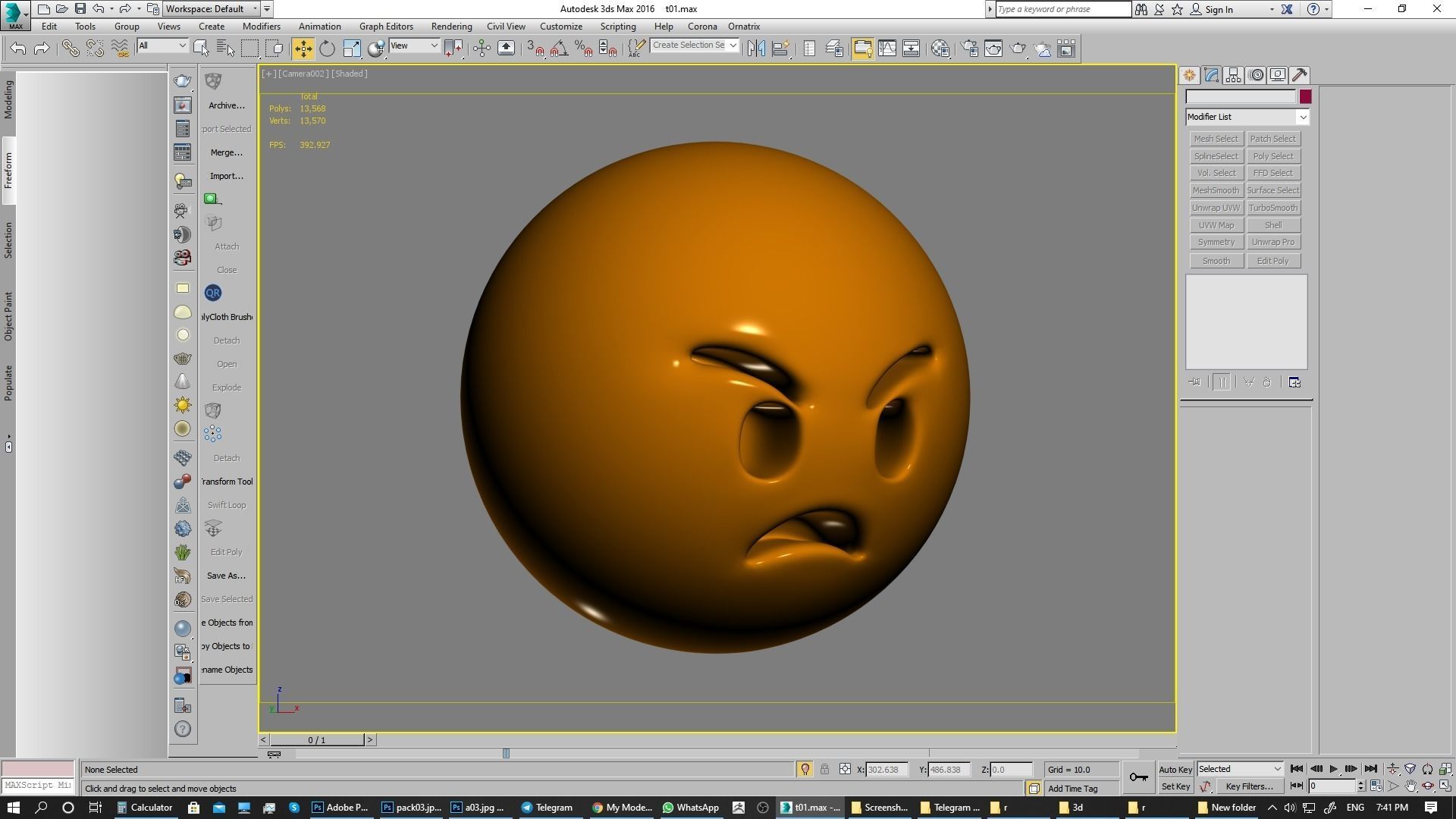Screen dimensions: 1456x819
Task: Open the Hierarchy command panel tab
Action: pos(1233,75)
